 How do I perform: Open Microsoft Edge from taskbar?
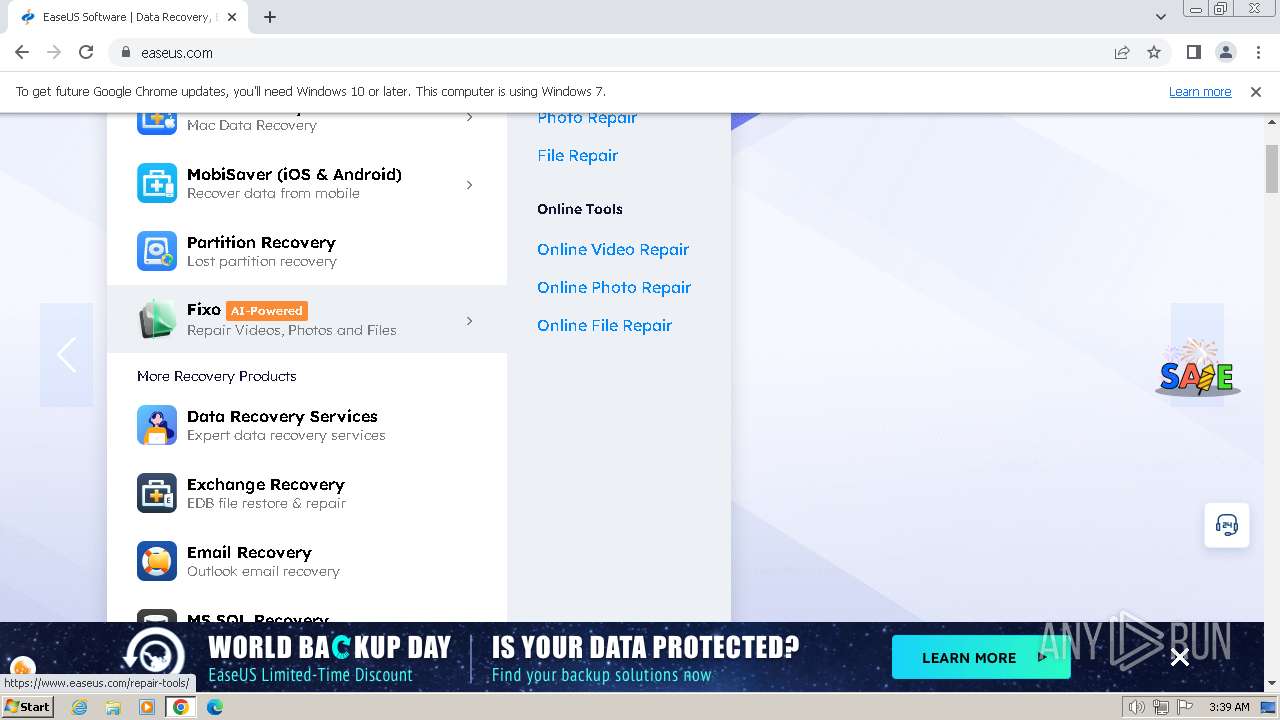click(215, 707)
